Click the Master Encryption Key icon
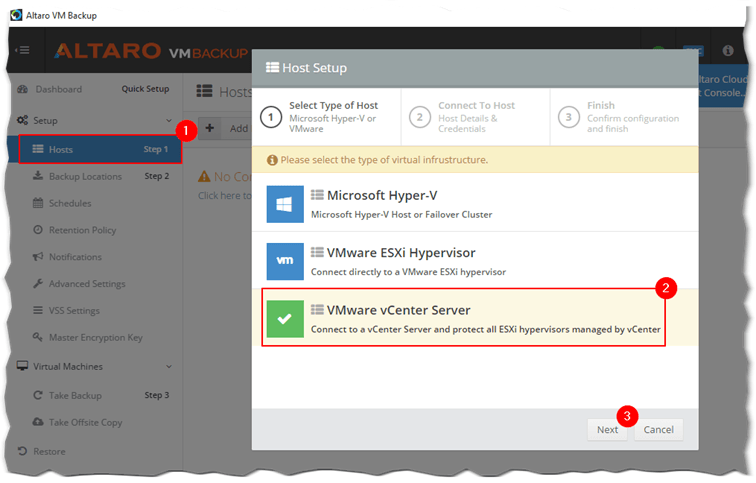Image resolution: width=756 pixels, height=483 pixels. pos(38,337)
